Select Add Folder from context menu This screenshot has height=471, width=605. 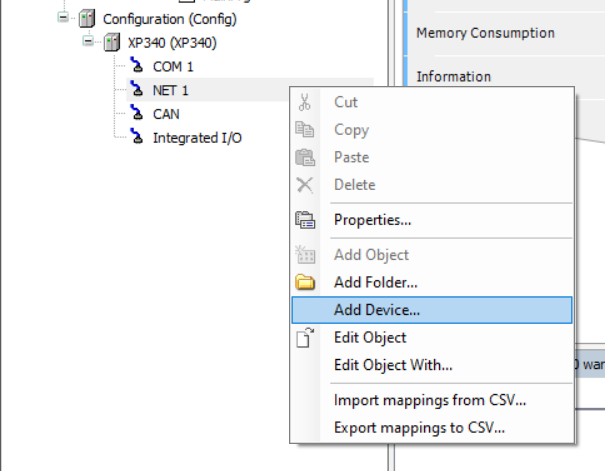tap(375, 282)
